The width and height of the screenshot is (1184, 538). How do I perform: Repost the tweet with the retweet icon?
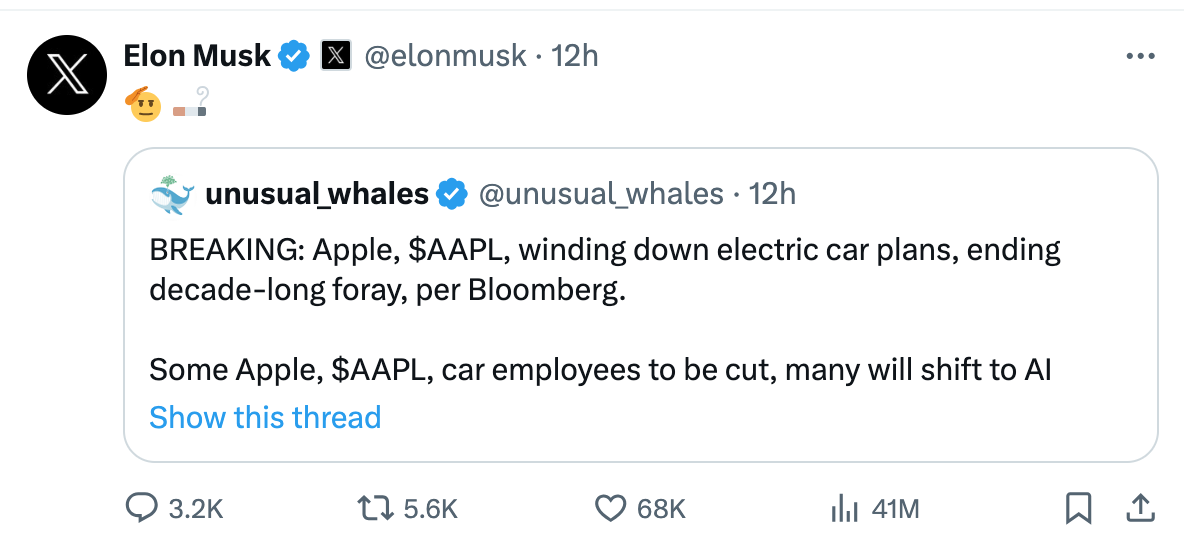(379, 509)
